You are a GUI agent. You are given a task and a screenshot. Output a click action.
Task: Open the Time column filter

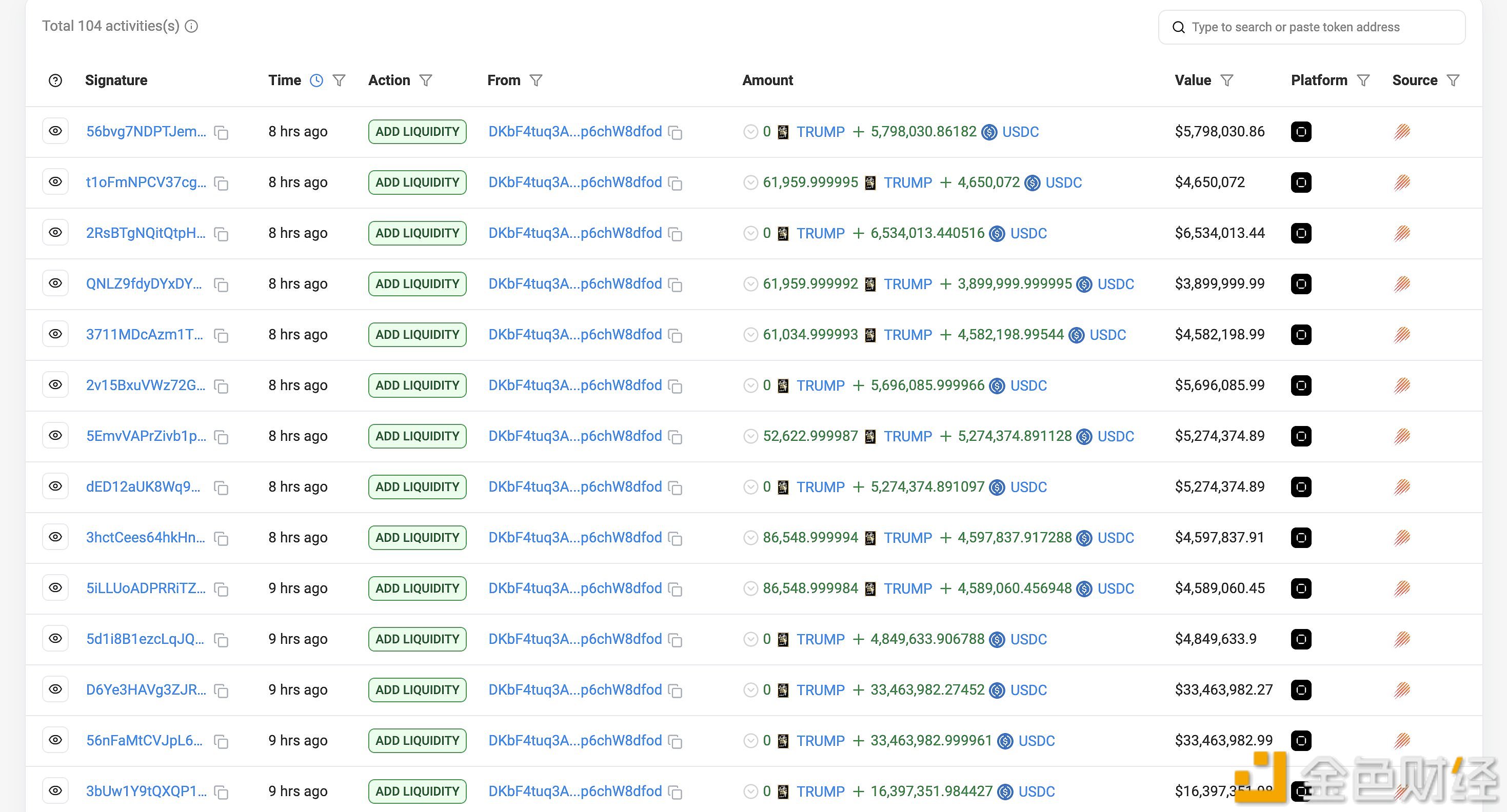tap(340, 80)
